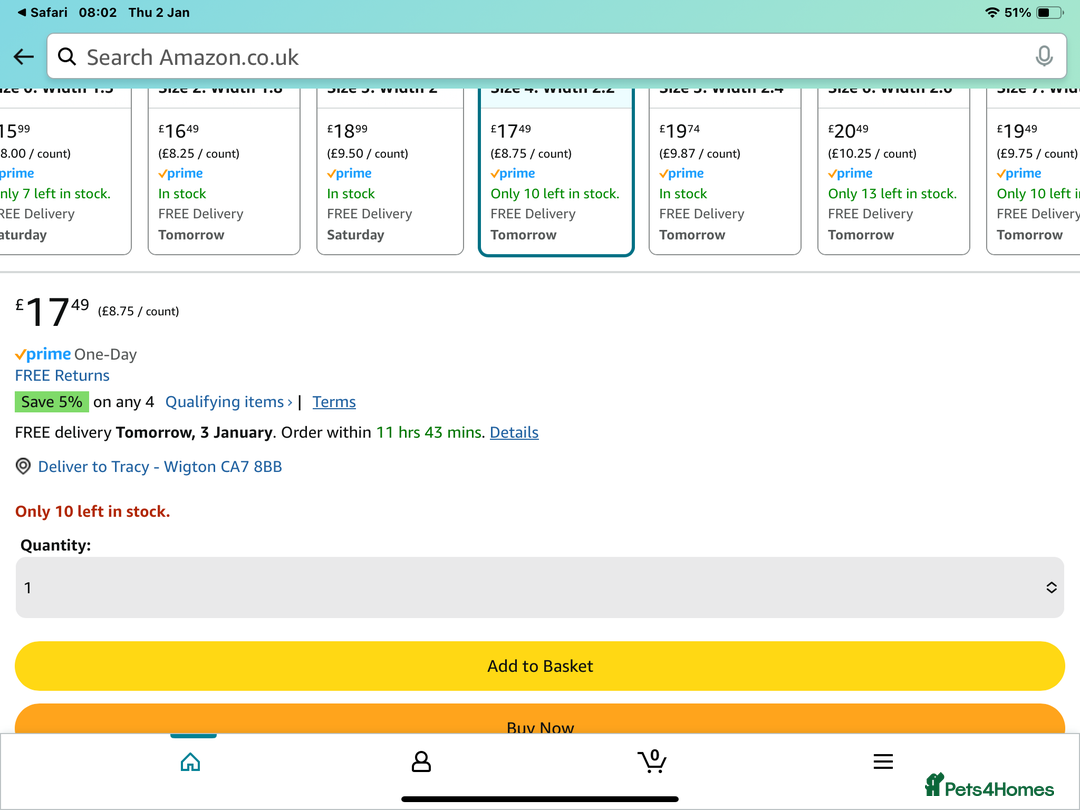Open delivery Details link
Viewport: 1080px width, 810px height.
click(x=514, y=433)
